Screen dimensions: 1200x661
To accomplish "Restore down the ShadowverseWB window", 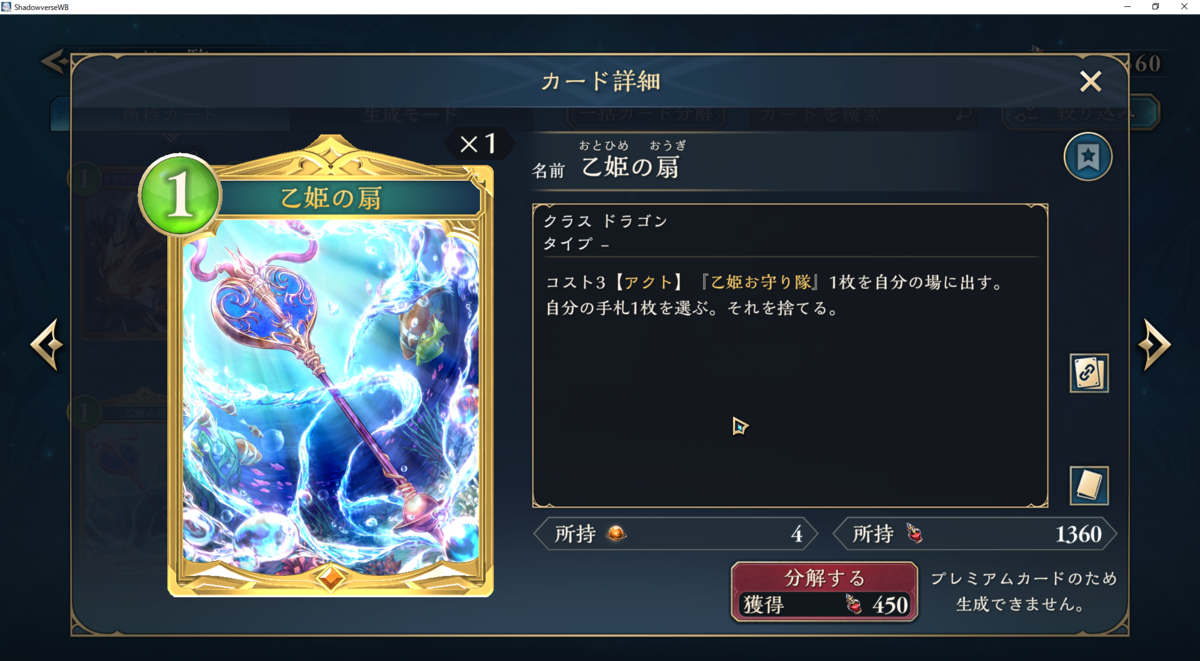I will (1155, 7).
